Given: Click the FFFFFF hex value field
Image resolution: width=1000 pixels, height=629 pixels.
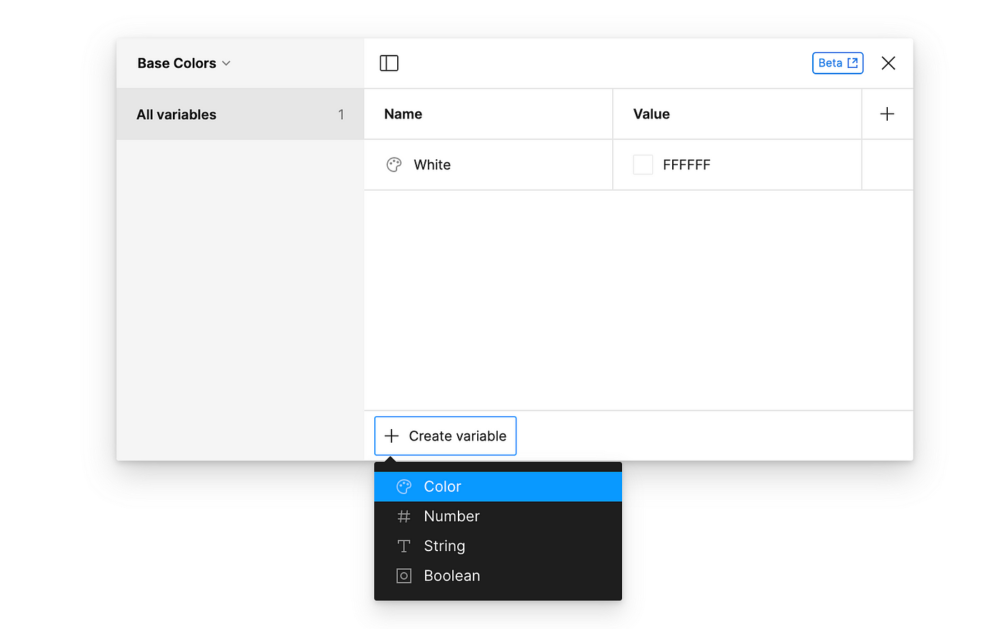Looking at the screenshot, I should pos(687,165).
